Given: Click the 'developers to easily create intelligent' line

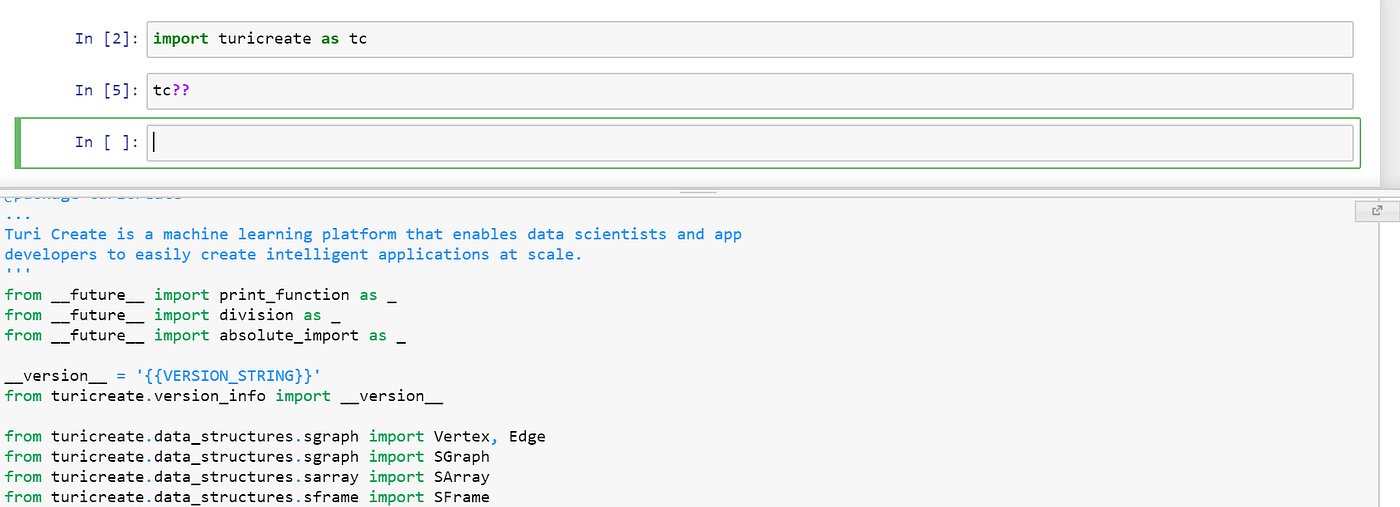Looking at the screenshot, I should pos(293,254).
